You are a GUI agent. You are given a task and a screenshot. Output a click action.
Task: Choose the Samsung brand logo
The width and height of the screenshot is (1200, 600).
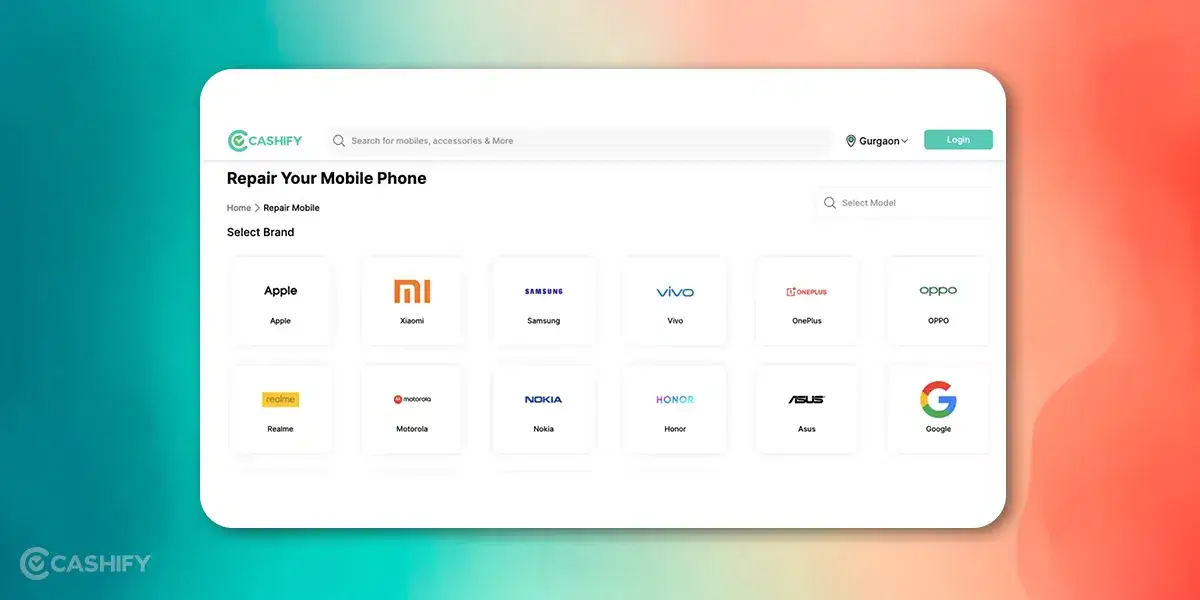click(x=544, y=292)
